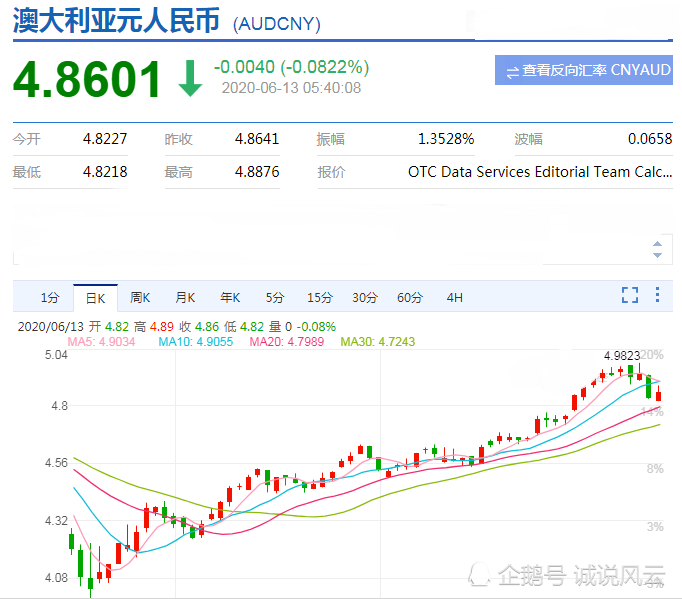Screen dimensions: 682x599
Task: Click the 最高 value 4.8876
Action: tap(257, 172)
